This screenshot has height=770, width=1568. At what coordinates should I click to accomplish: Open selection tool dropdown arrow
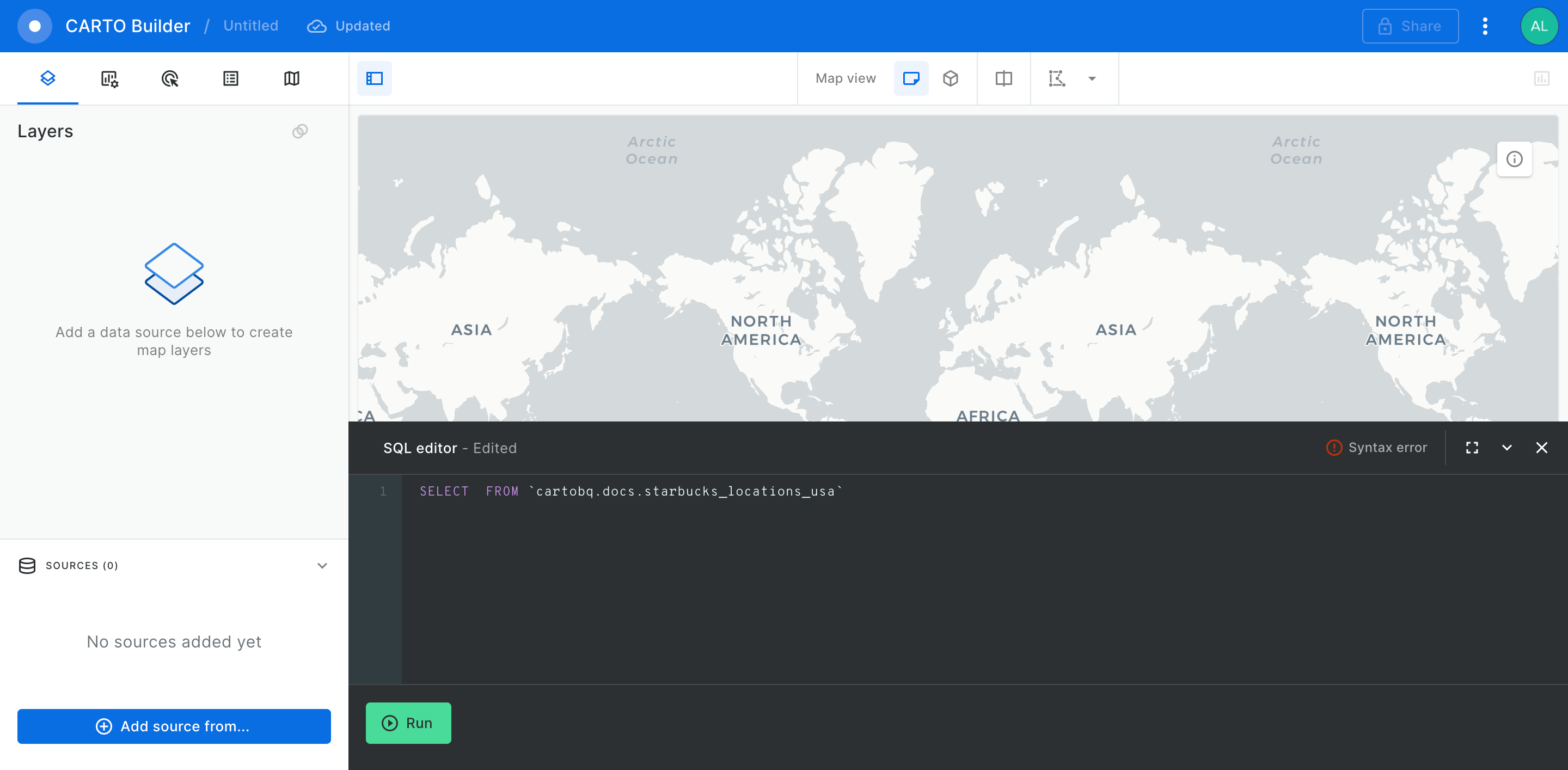tap(1092, 78)
